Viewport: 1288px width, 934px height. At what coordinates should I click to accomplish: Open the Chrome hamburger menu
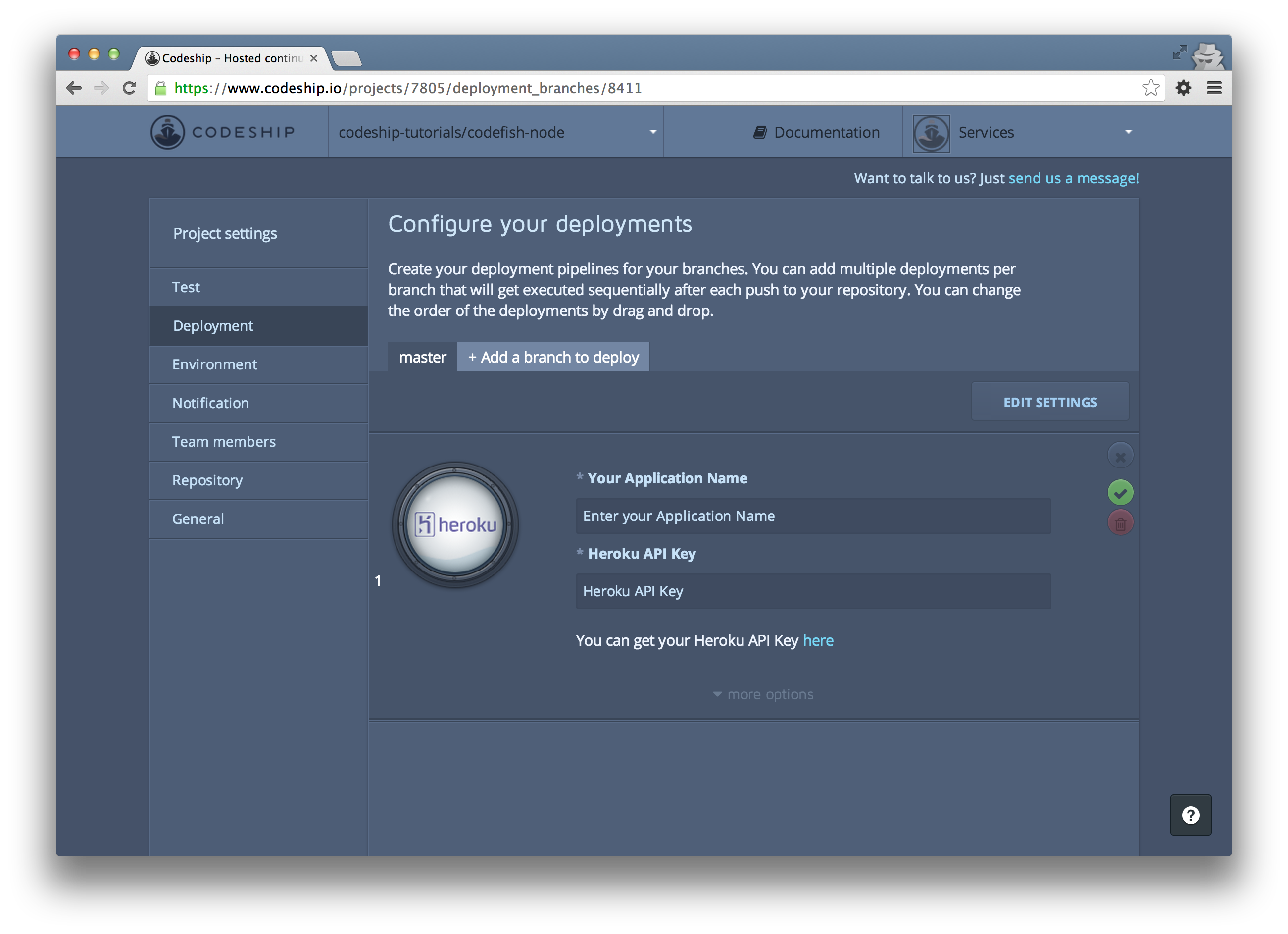click(x=1214, y=88)
